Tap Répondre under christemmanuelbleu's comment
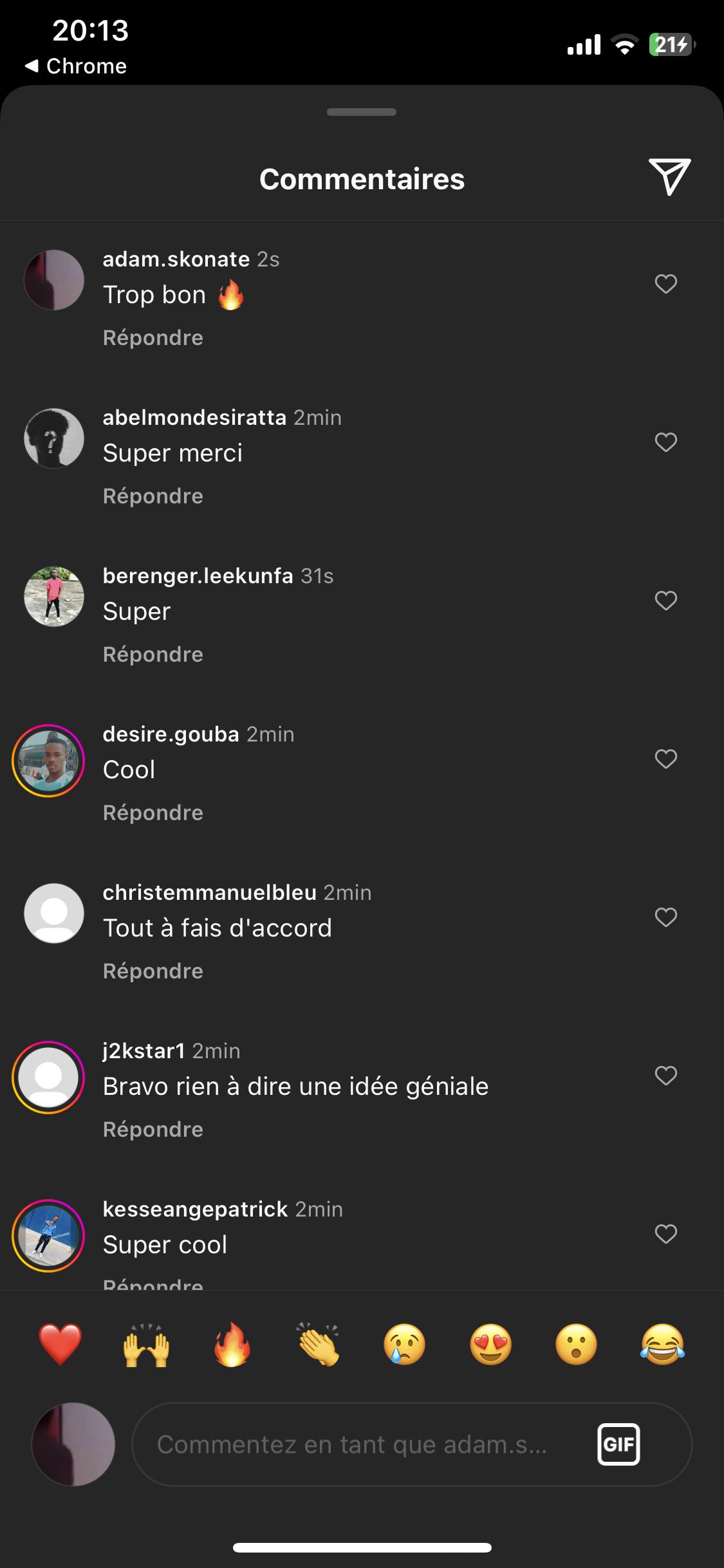The image size is (724, 1568). pos(153,971)
